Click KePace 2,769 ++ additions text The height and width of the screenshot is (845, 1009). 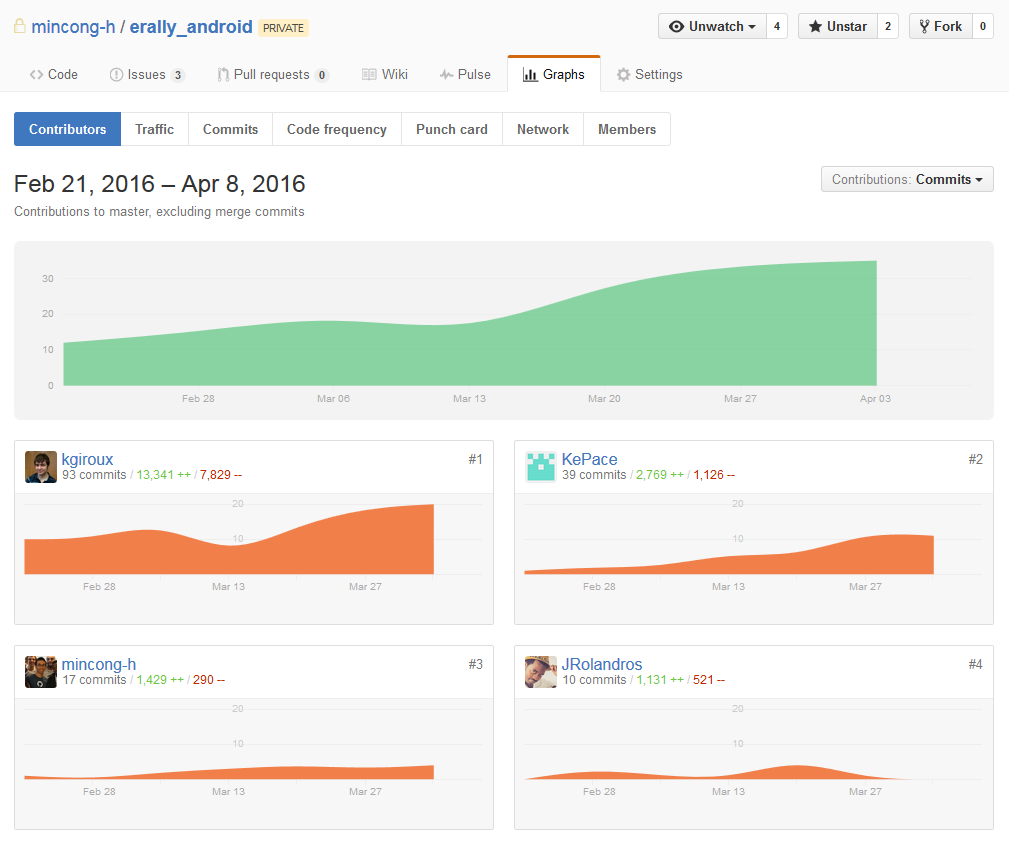point(660,475)
